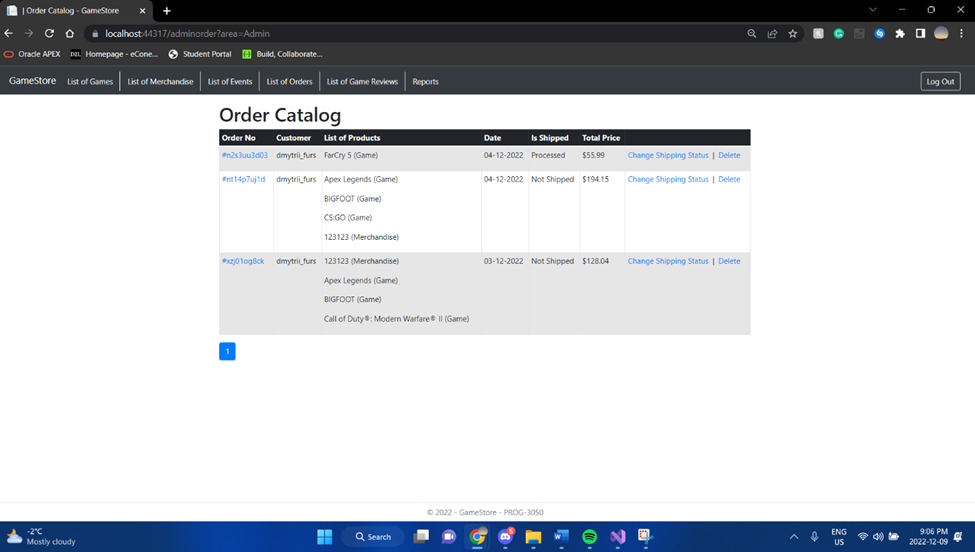Go to List of Merchandise

point(160,81)
